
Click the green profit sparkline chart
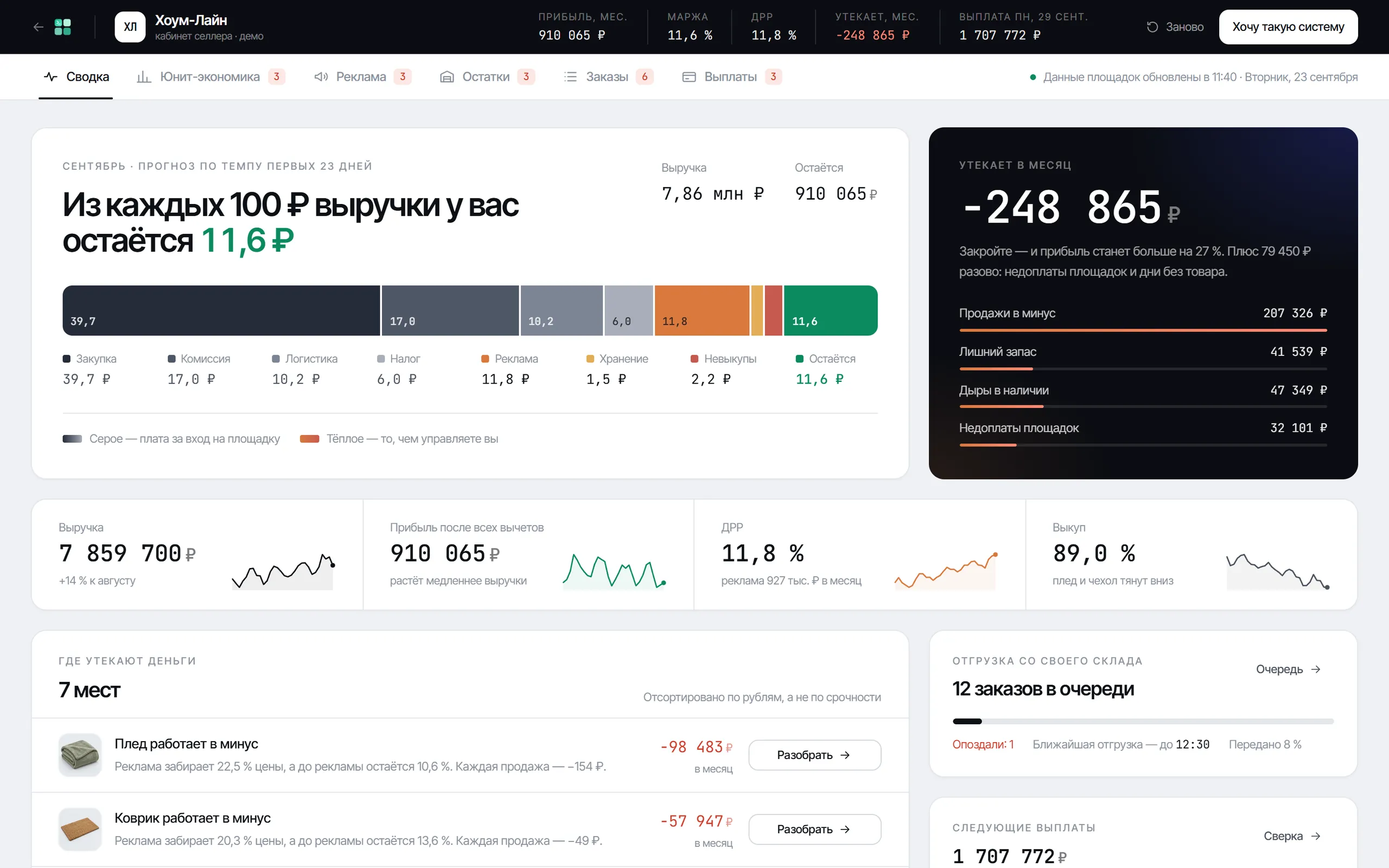coord(614,571)
